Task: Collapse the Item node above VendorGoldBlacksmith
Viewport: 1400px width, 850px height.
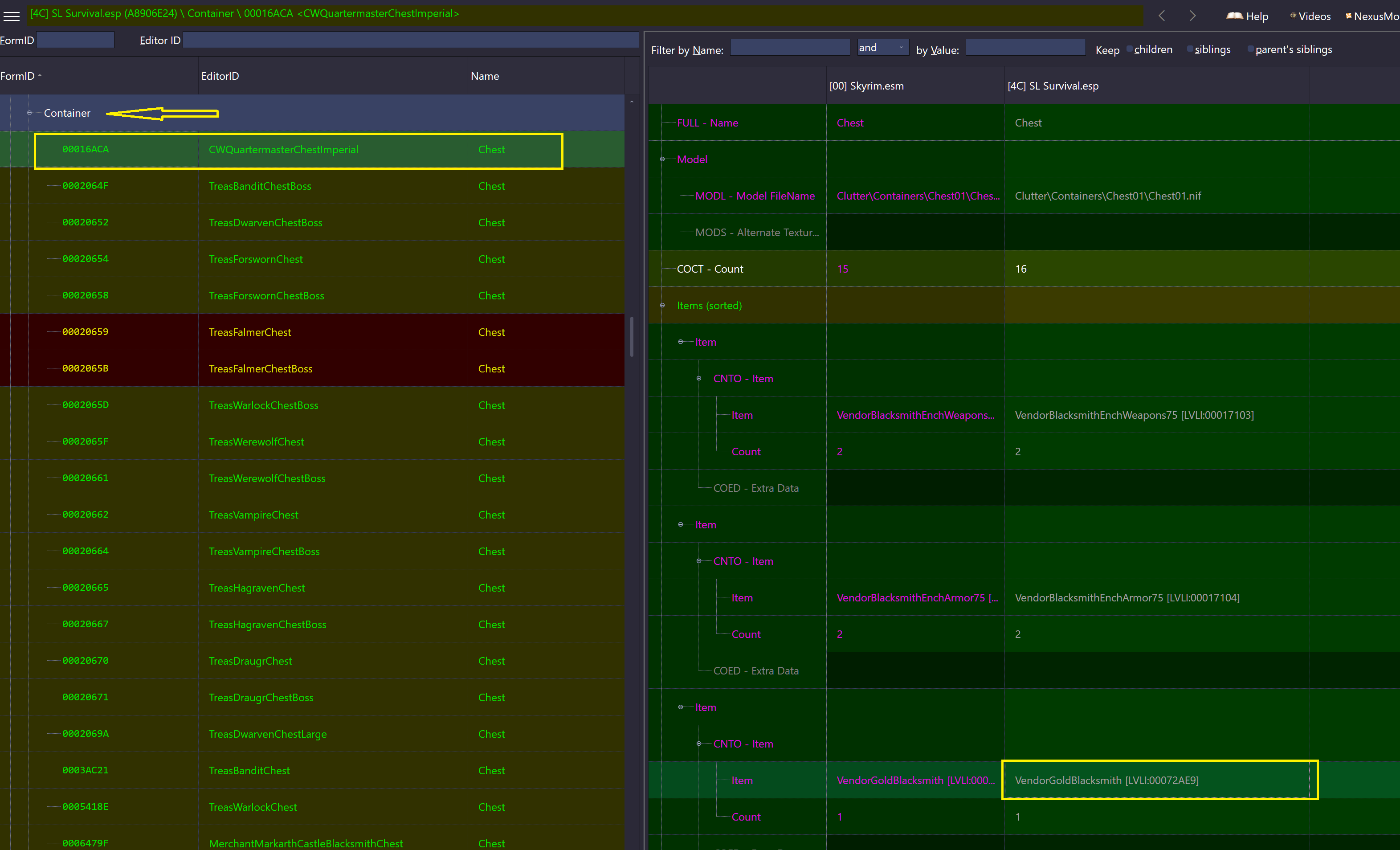Action: point(680,707)
